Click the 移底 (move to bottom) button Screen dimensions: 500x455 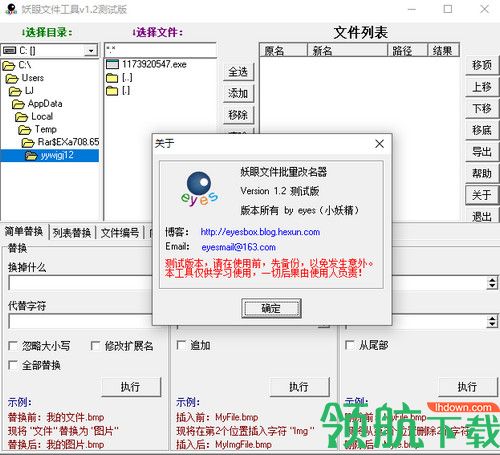tap(482, 130)
